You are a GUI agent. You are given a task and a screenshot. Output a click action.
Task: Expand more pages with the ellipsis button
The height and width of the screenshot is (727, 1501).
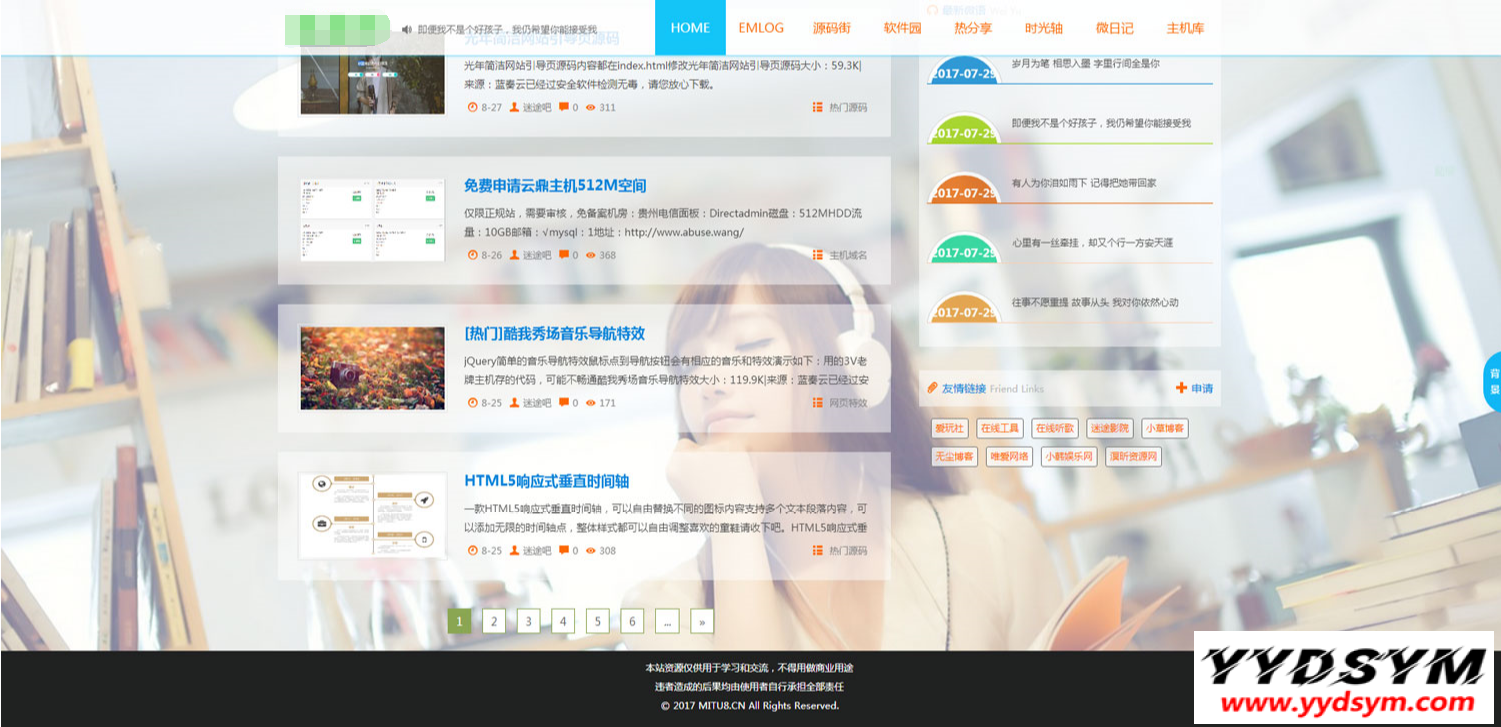coord(667,622)
